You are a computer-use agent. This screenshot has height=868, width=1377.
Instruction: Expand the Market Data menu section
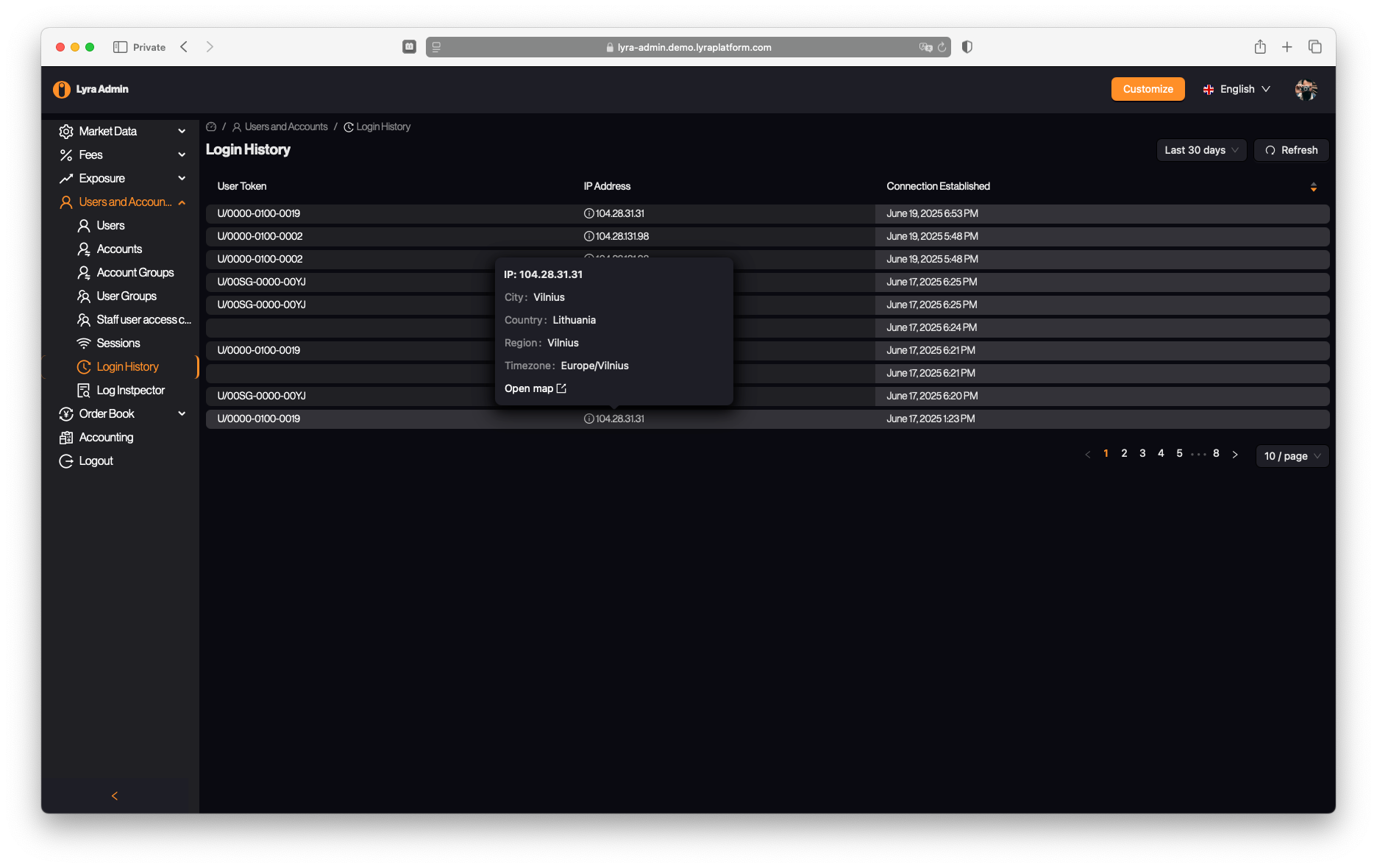121,131
